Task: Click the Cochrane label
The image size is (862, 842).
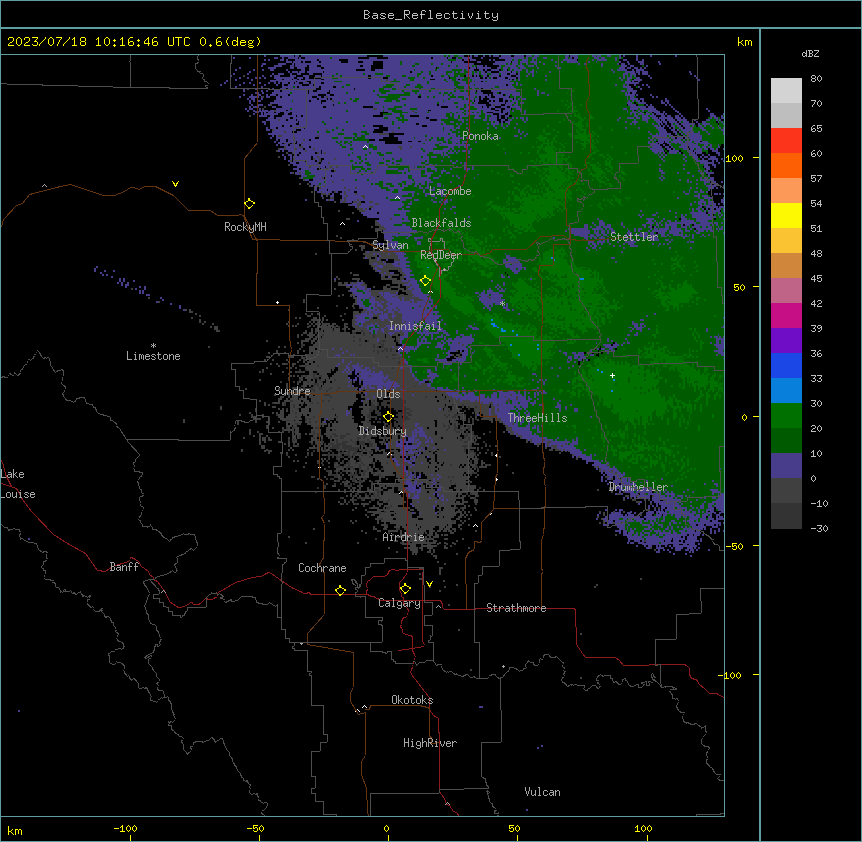Action: [322, 568]
